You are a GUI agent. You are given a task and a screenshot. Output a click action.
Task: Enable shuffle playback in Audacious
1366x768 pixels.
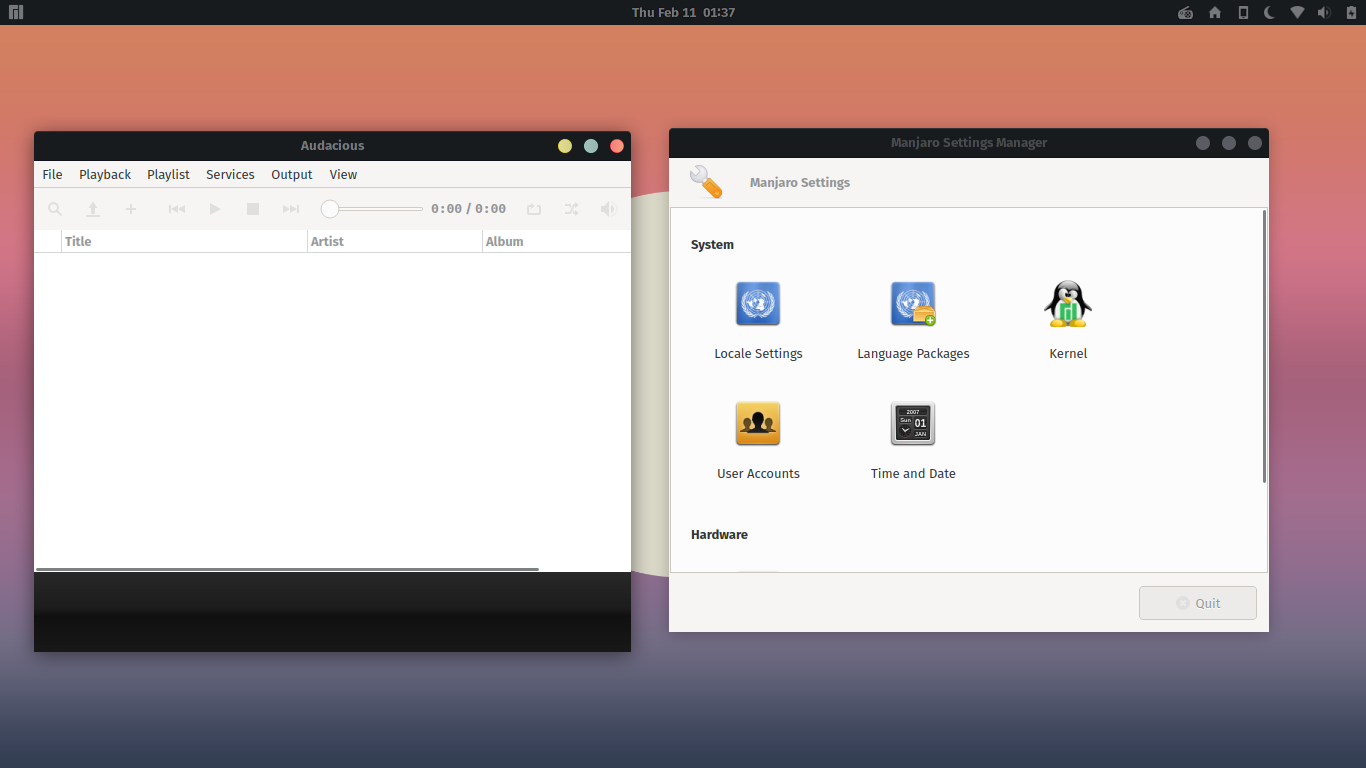[x=571, y=209]
